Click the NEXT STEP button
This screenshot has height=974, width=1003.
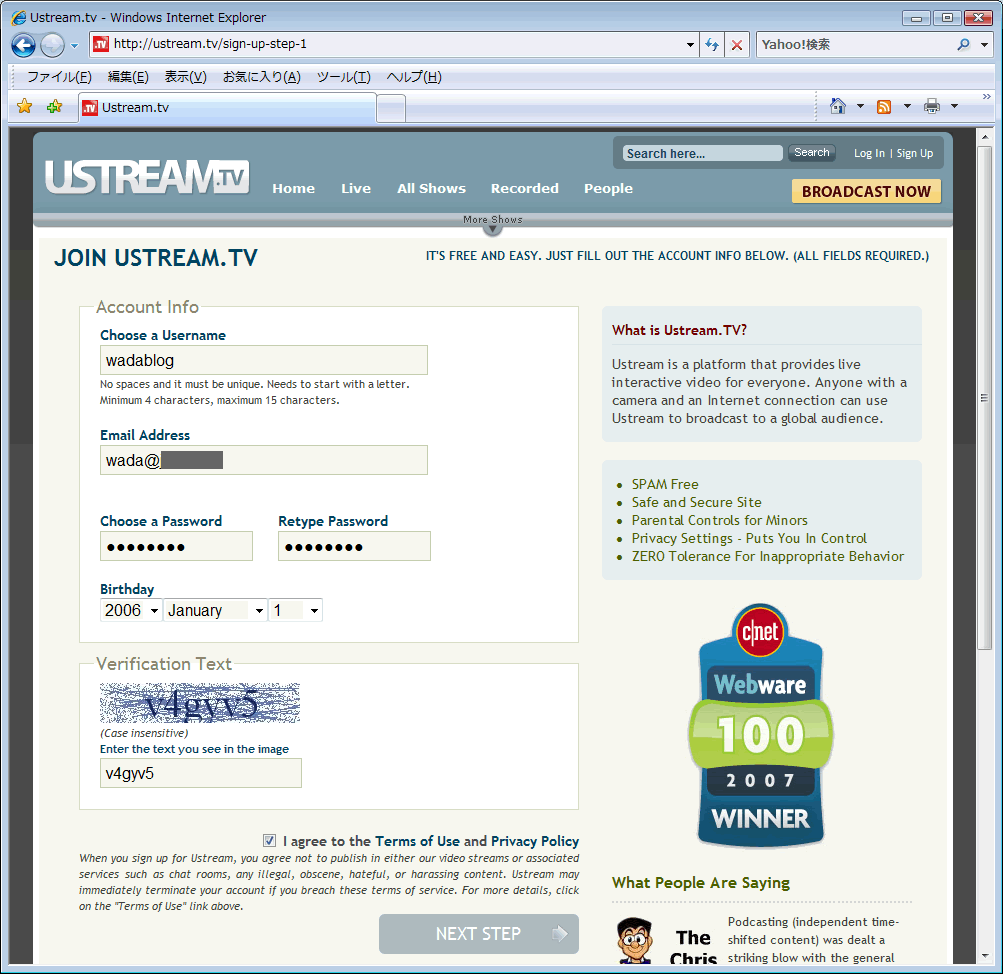click(479, 934)
